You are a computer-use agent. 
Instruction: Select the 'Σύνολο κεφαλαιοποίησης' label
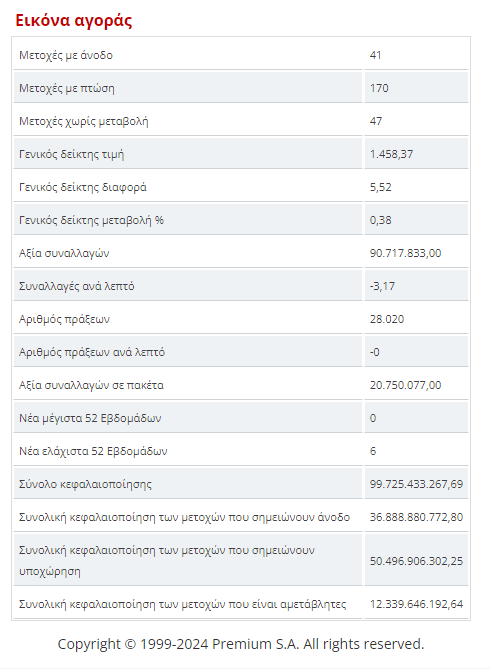[85, 484]
